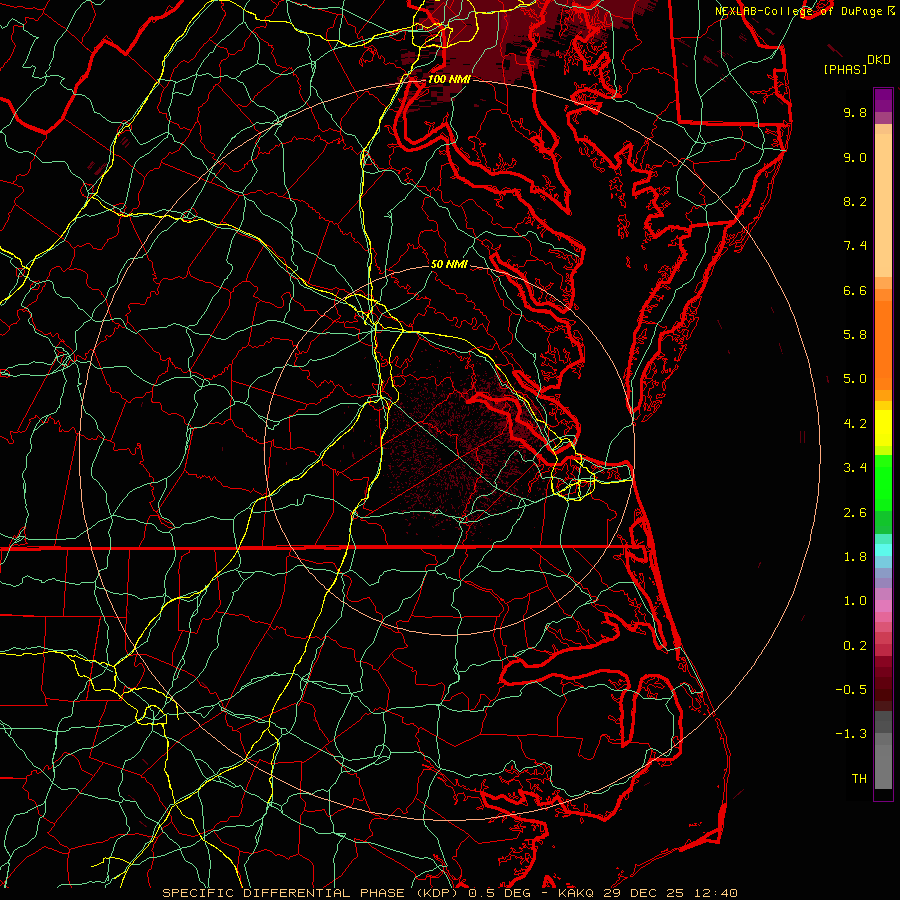The width and height of the screenshot is (900, 900).
Task: Click the 2.6 legend value
Action: tap(855, 513)
